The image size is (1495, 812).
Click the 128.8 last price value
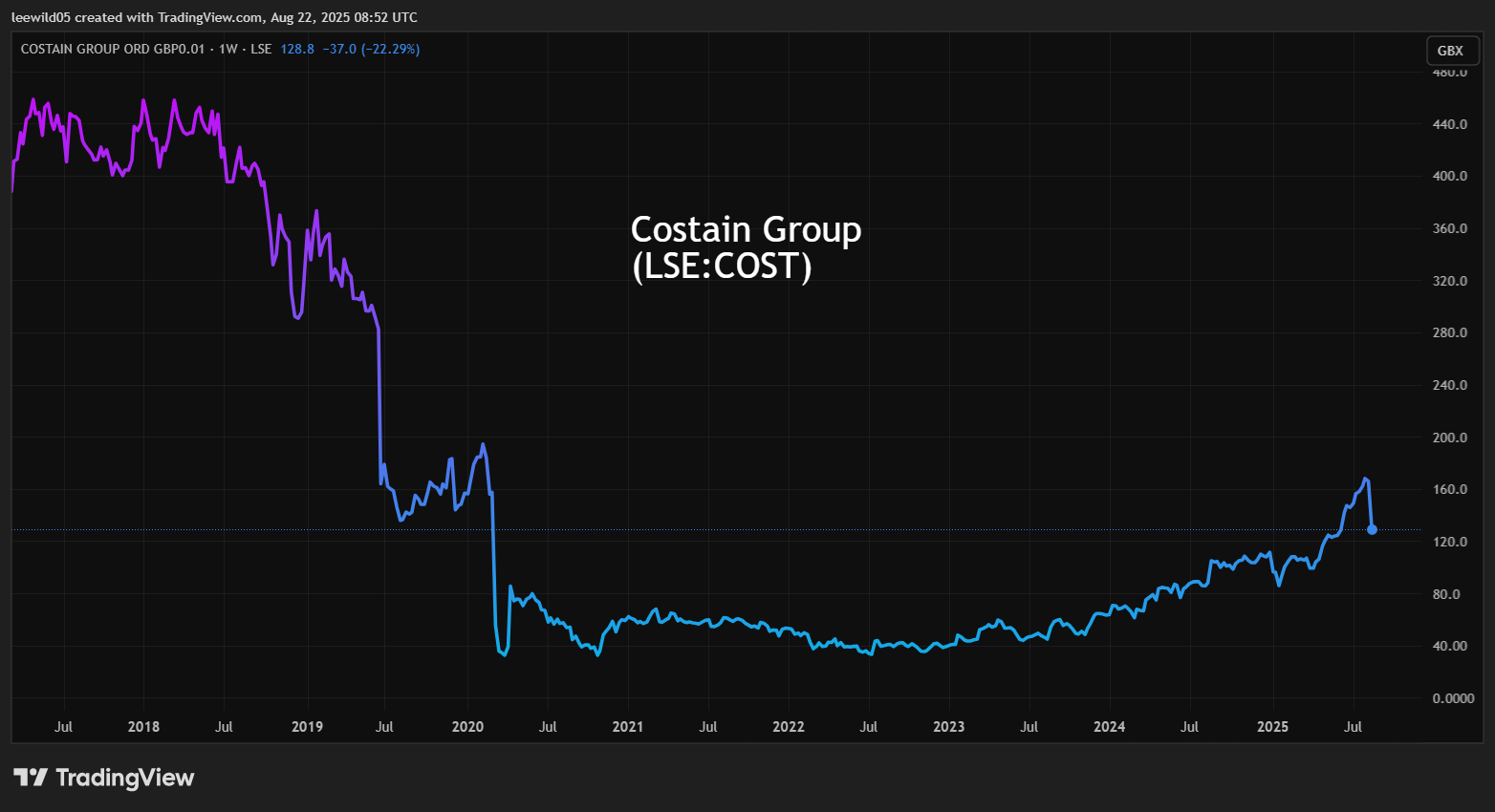point(297,49)
